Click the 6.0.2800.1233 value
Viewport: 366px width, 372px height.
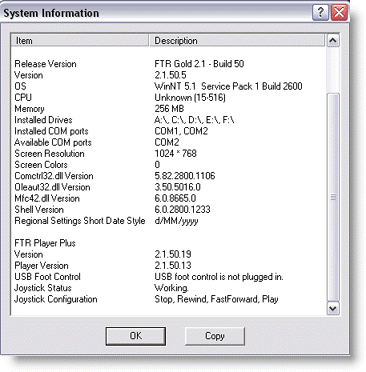tap(183, 209)
